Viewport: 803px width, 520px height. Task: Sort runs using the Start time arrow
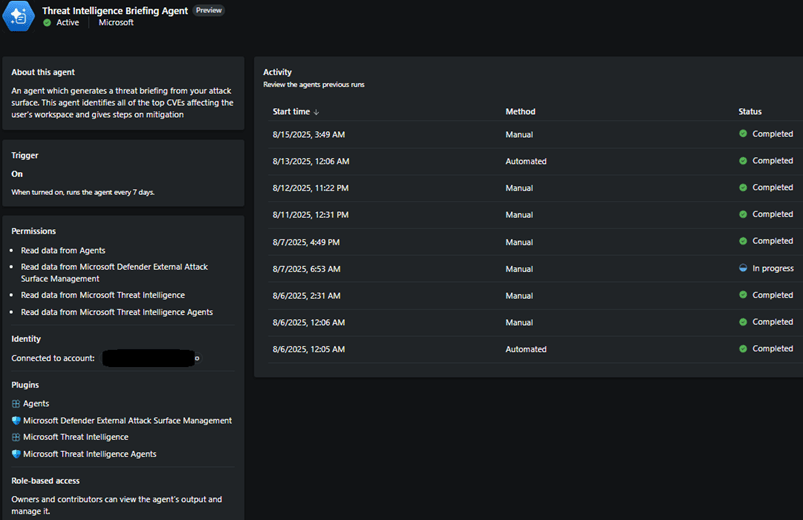point(317,112)
